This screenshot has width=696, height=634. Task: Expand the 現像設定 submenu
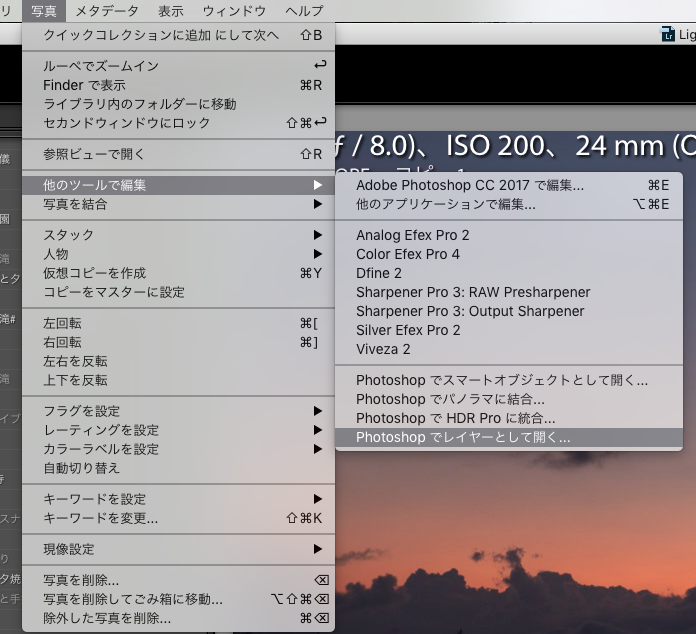click(x=178, y=549)
